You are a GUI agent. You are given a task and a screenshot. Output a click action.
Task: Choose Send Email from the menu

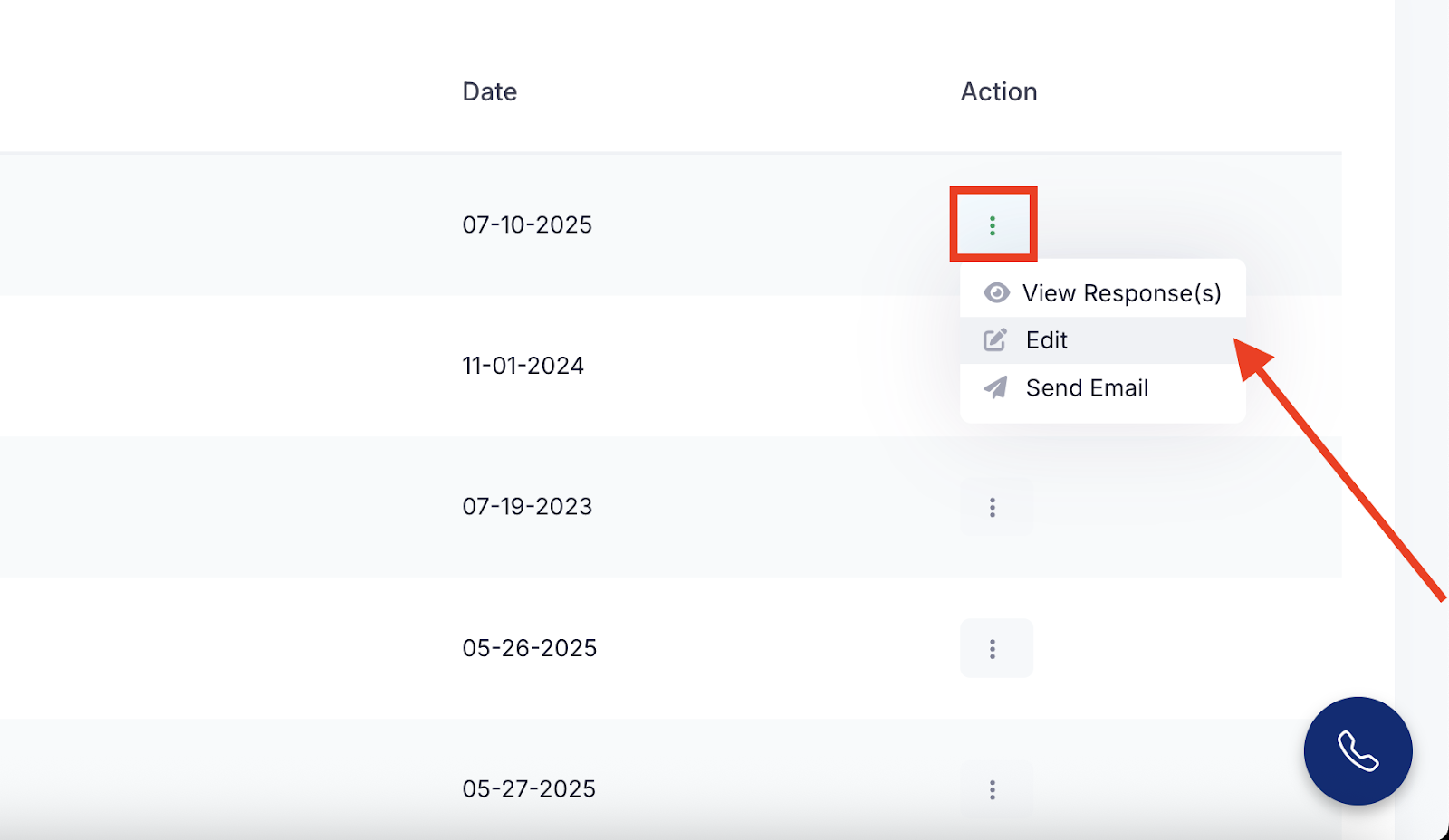pyautogui.click(x=1103, y=387)
